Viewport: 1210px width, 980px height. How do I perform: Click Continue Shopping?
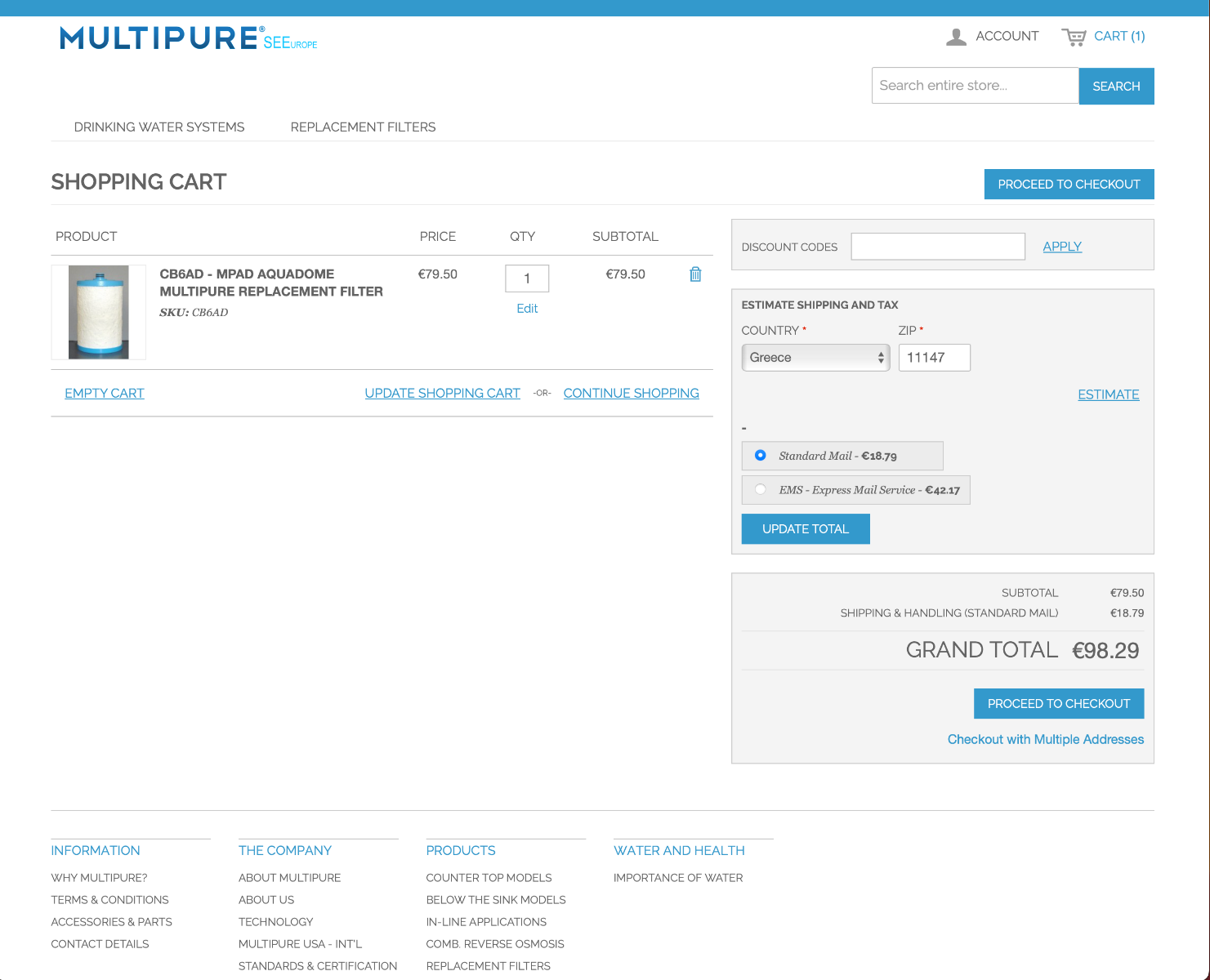tap(631, 393)
